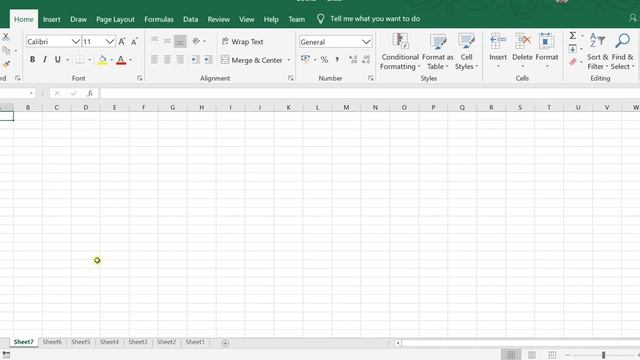Click the Borders icon
Image resolution: width=640 pixels, height=360 pixels.
click(x=80, y=60)
